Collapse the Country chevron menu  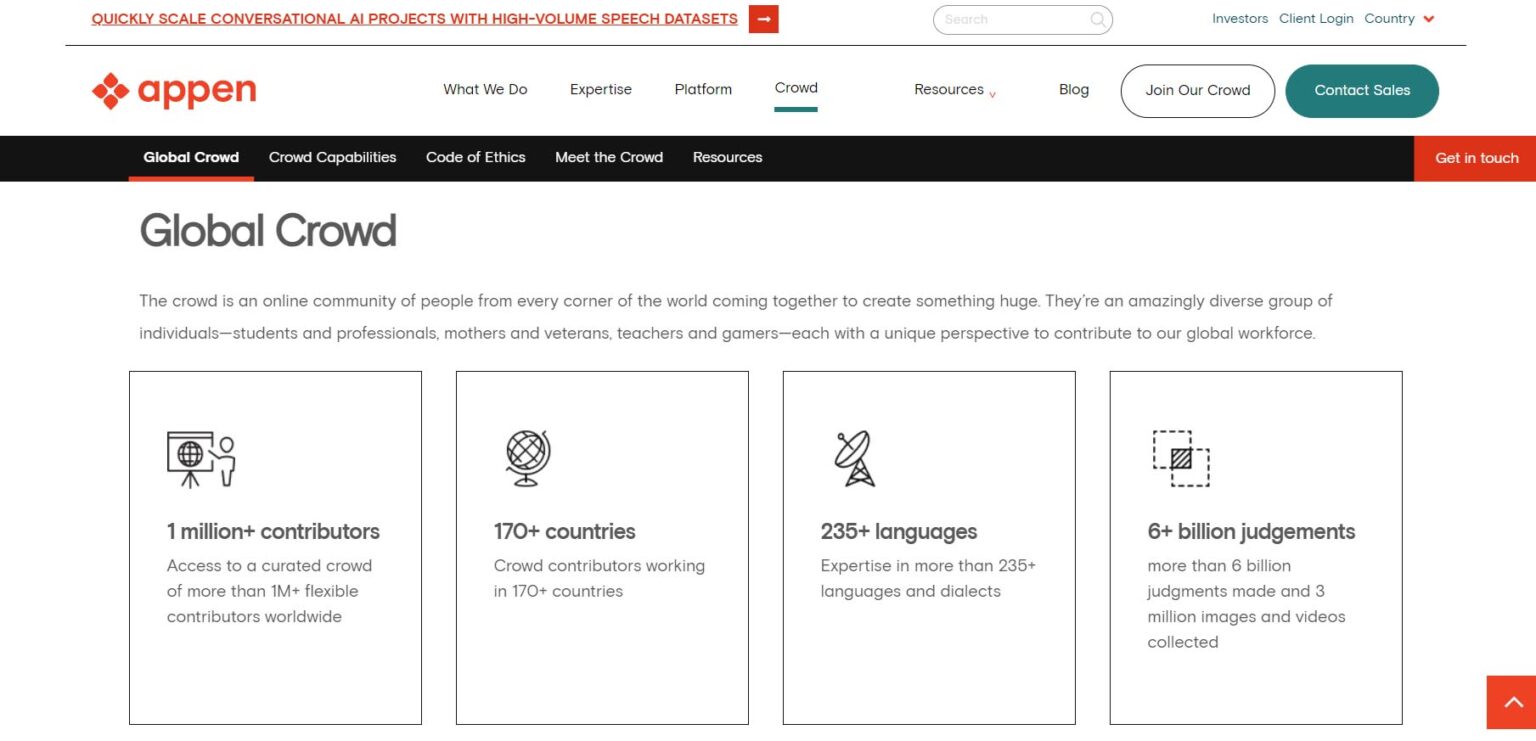point(1429,18)
